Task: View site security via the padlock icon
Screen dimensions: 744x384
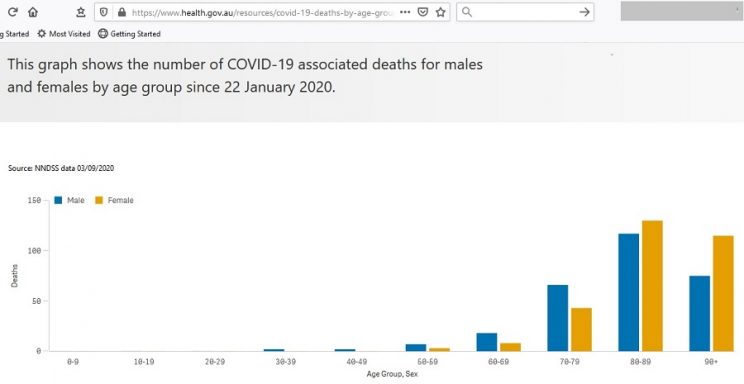Action: pos(121,12)
